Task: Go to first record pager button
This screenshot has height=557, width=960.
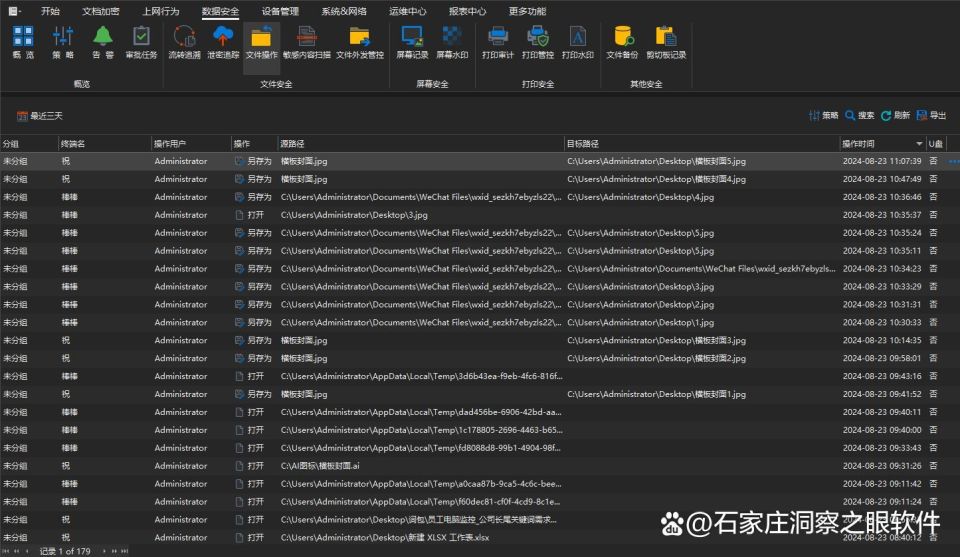Action: click(8, 551)
